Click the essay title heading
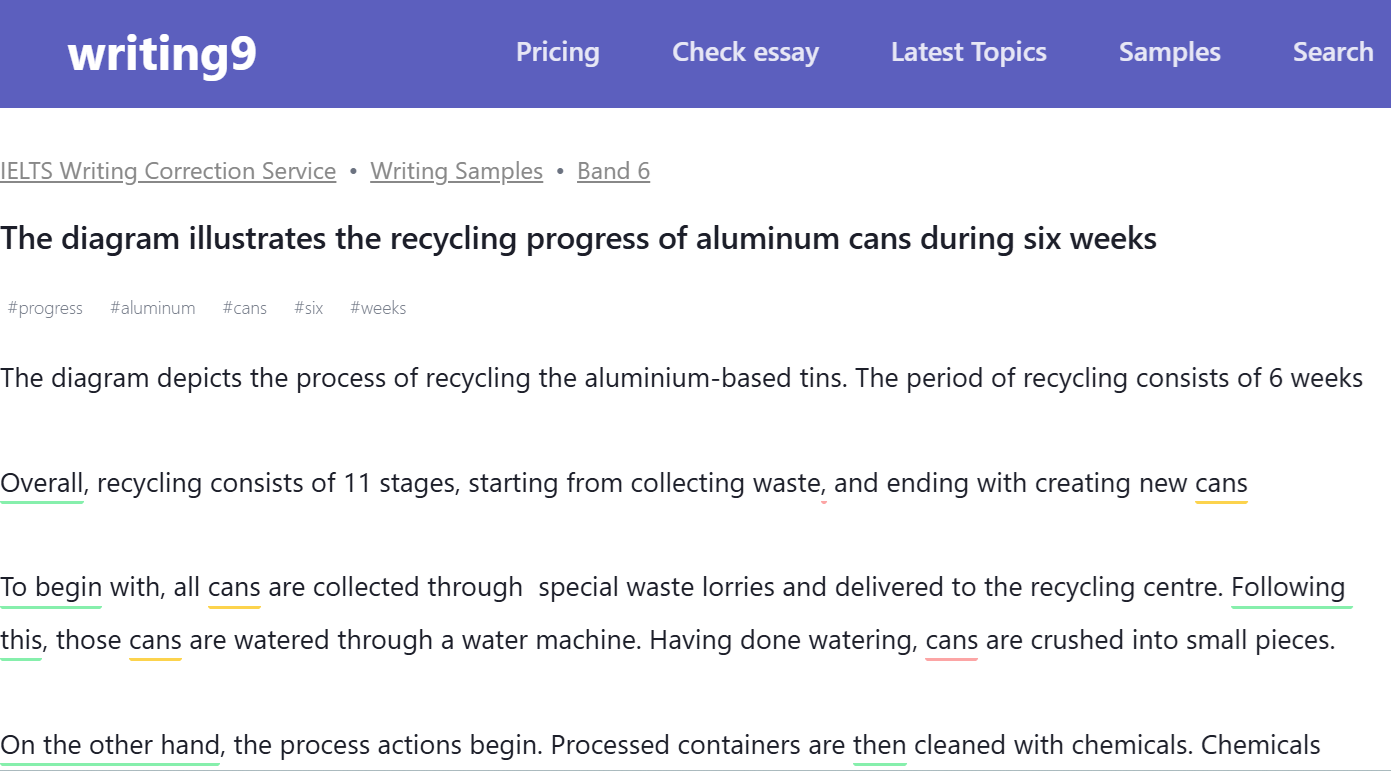 click(x=578, y=239)
